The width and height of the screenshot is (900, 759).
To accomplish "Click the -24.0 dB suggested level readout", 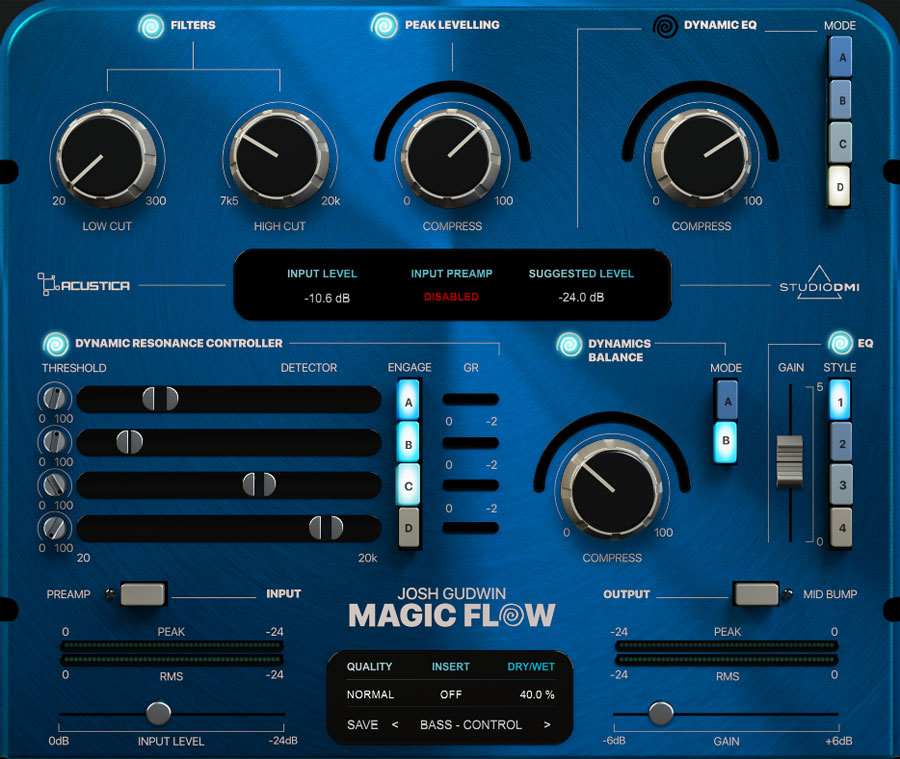I will (581, 297).
